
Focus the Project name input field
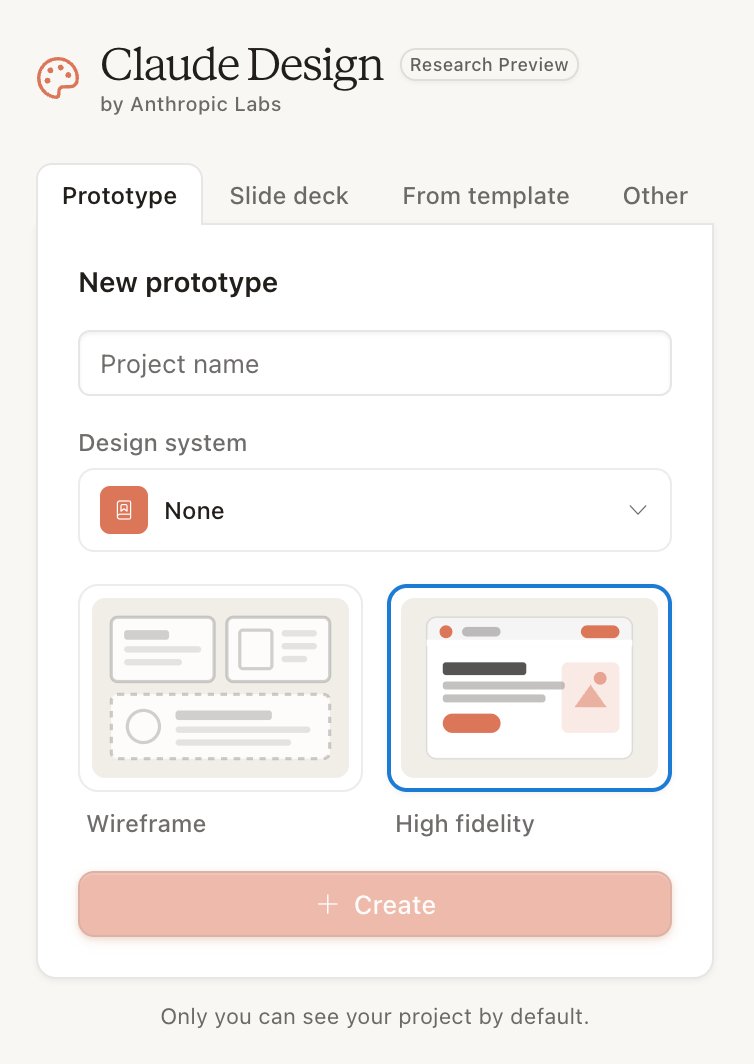[375, 364]
